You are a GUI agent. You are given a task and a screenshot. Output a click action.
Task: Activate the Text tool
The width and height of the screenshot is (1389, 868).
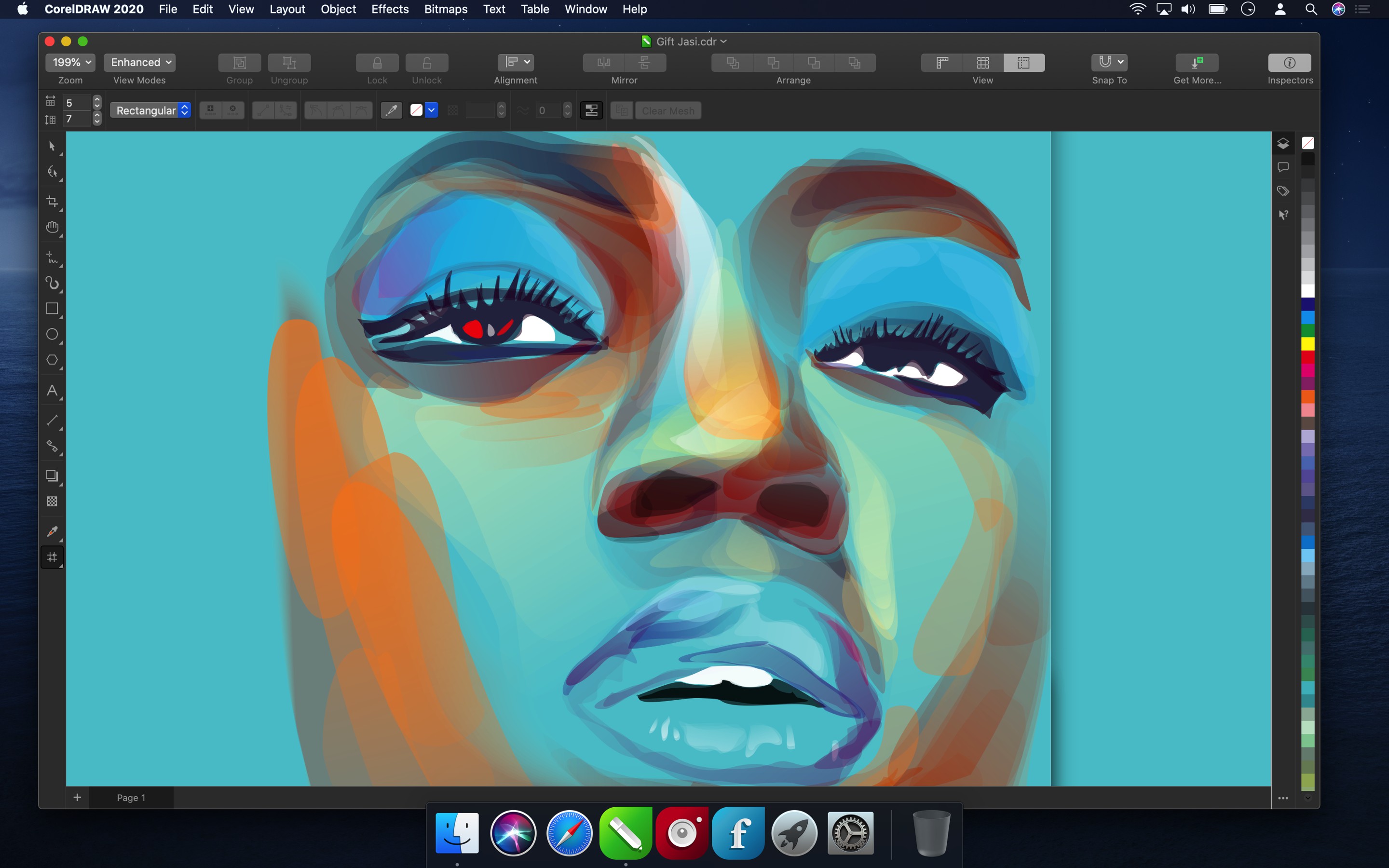coord(52,391)
